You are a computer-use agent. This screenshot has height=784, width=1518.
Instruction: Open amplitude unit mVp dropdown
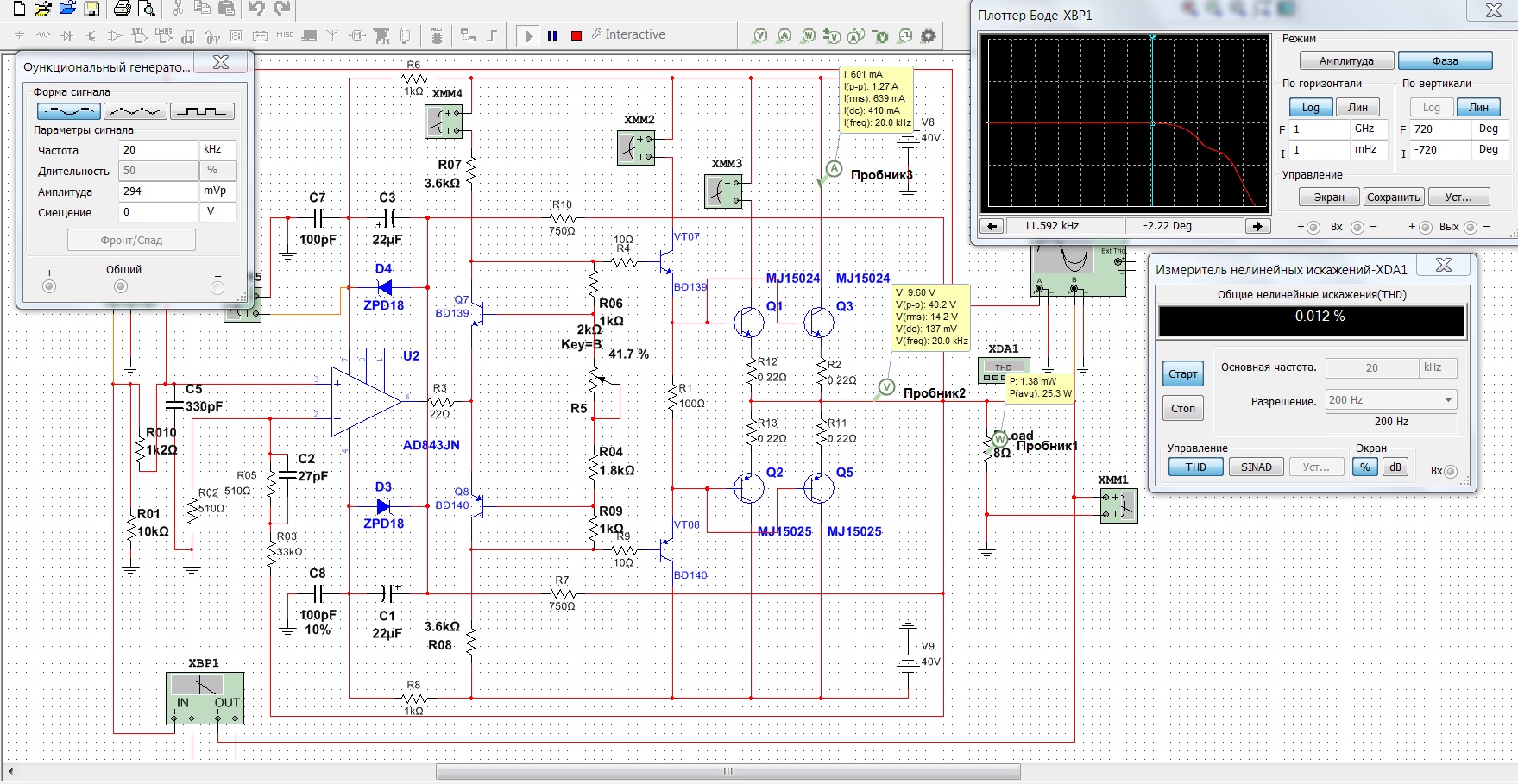218,191
